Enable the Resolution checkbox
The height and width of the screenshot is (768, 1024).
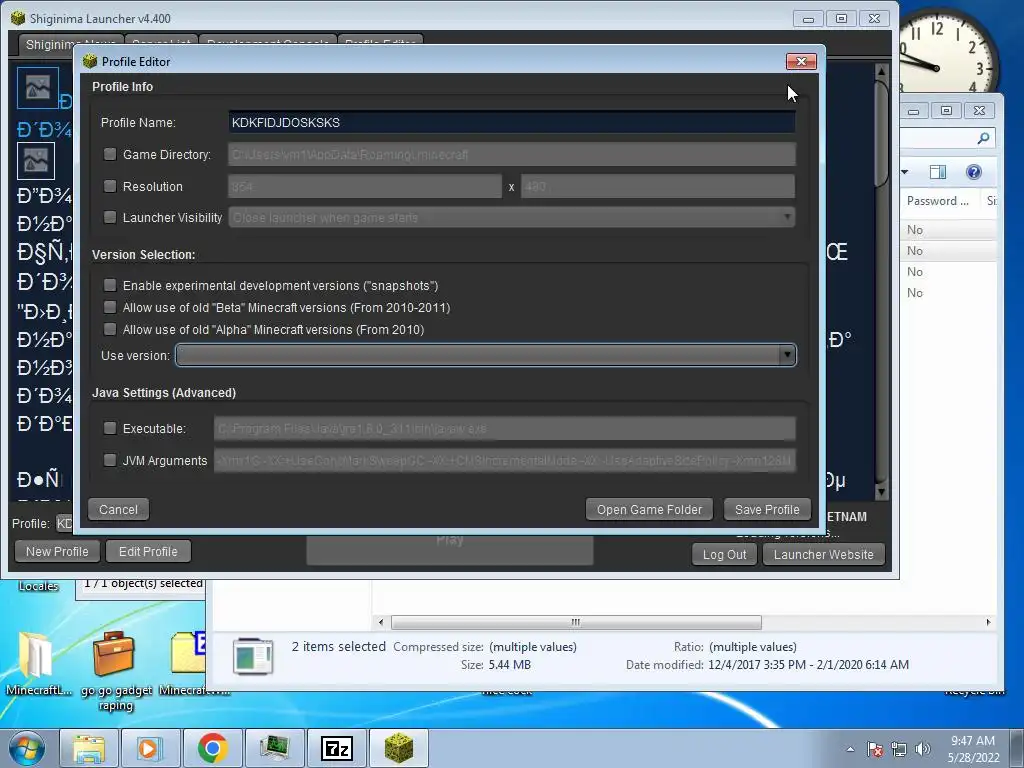click(110, 186)
